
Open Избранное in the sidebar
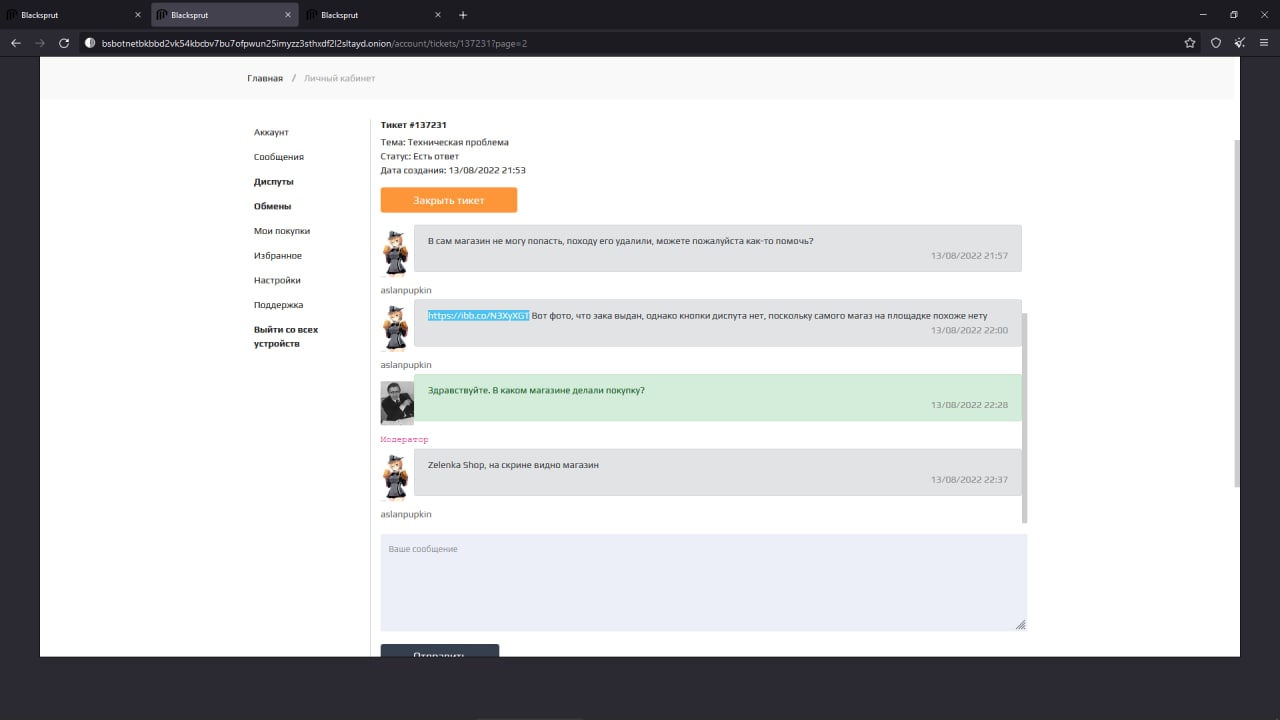(278, 256)
